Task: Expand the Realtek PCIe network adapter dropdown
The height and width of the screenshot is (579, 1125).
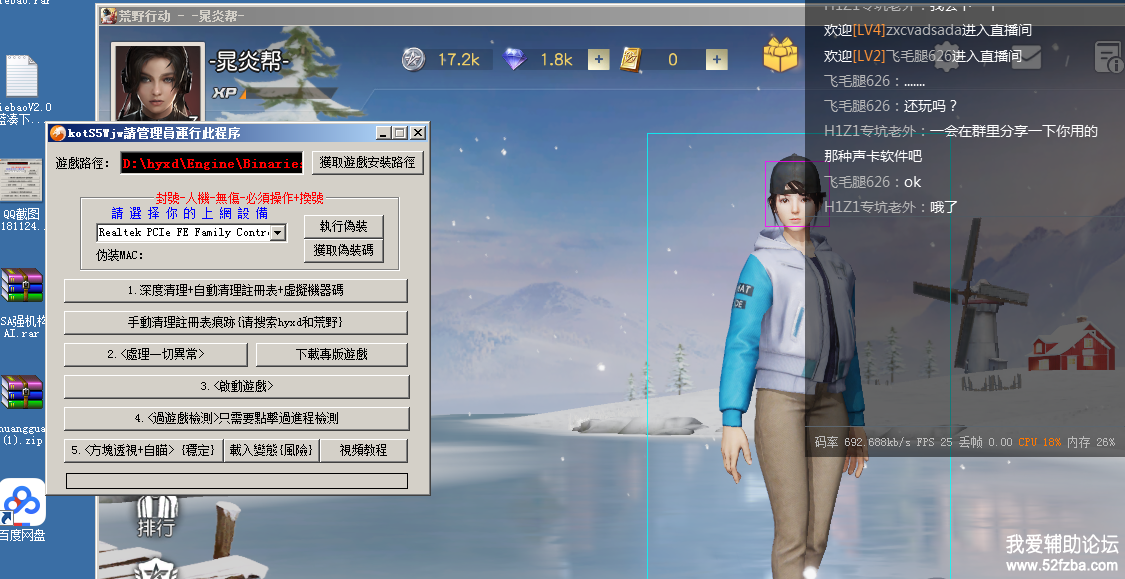Action: click(x=278, y=232)
